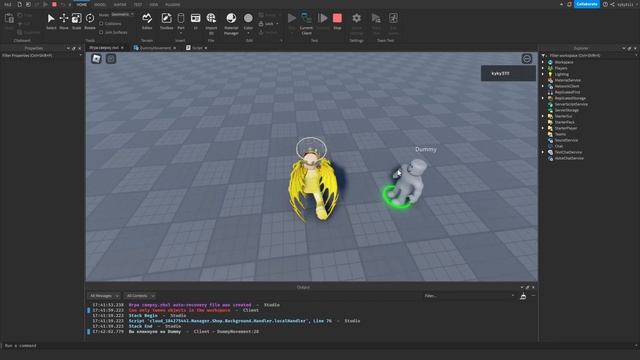Screen dimensions: 640x360
Task: Clear output with the broom icon
Action: 523,296
